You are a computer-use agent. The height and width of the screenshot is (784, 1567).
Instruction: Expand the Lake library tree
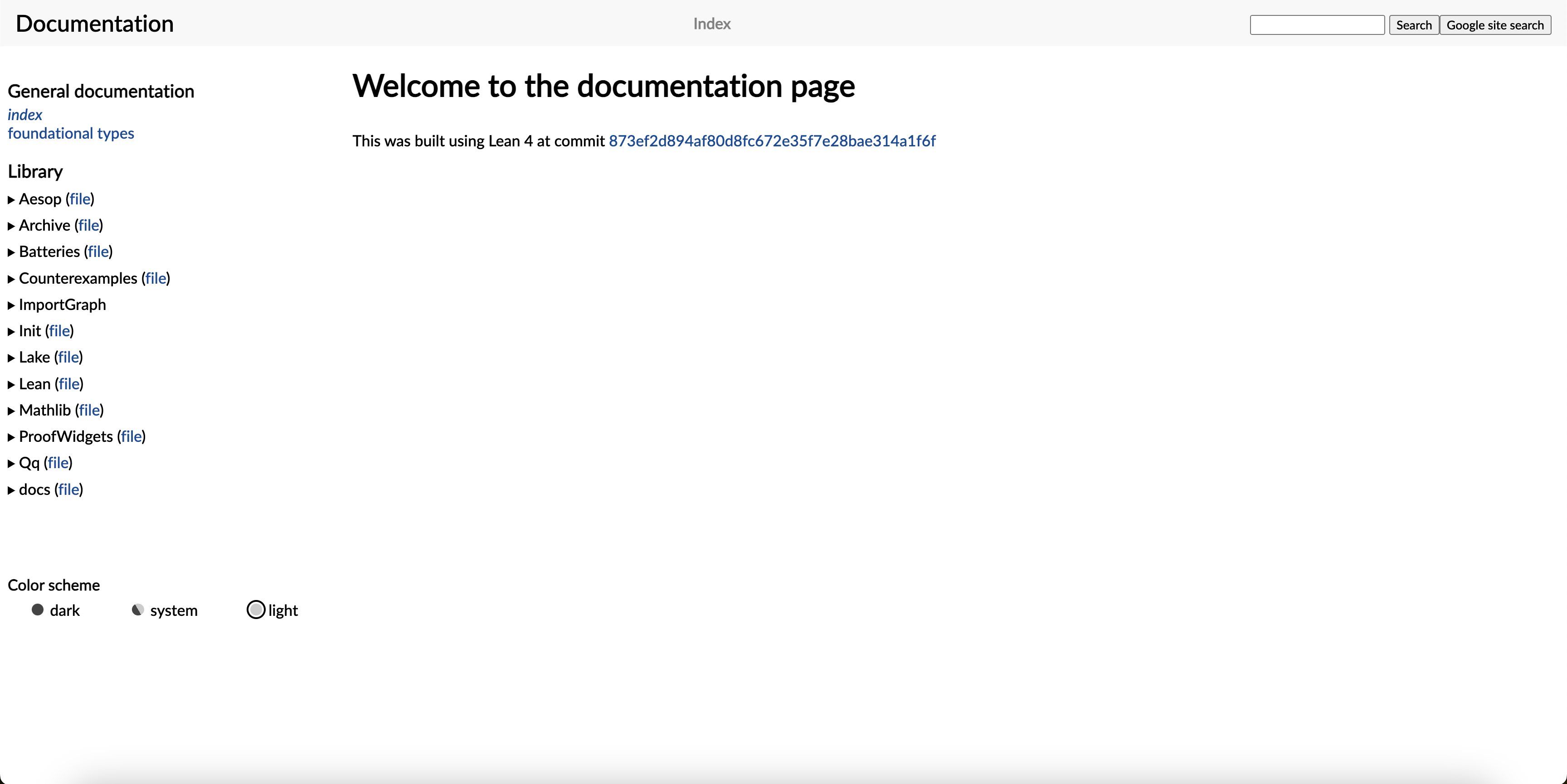(x=11, y=358)
